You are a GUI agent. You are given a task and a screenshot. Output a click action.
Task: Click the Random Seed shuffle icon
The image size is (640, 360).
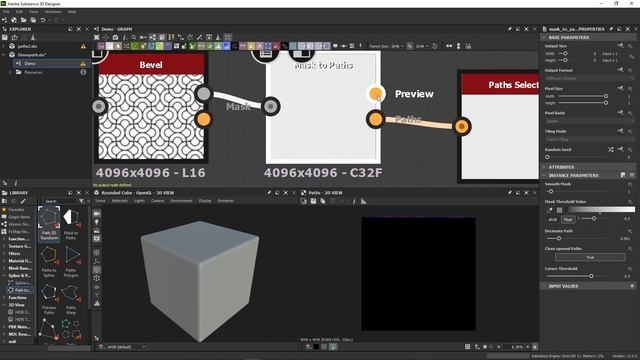coord(611,149)
